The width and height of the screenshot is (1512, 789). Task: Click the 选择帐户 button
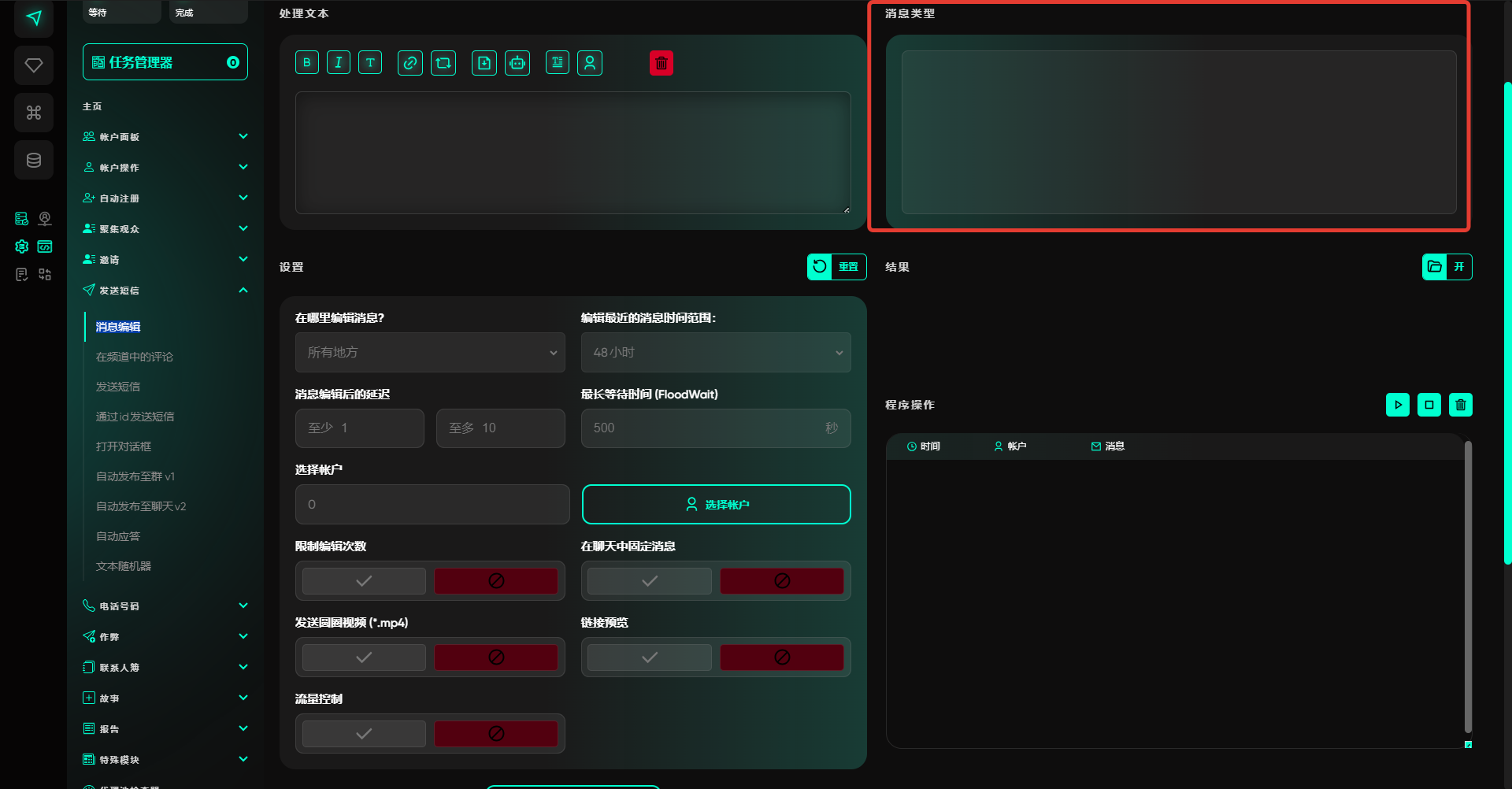[716, 505]
